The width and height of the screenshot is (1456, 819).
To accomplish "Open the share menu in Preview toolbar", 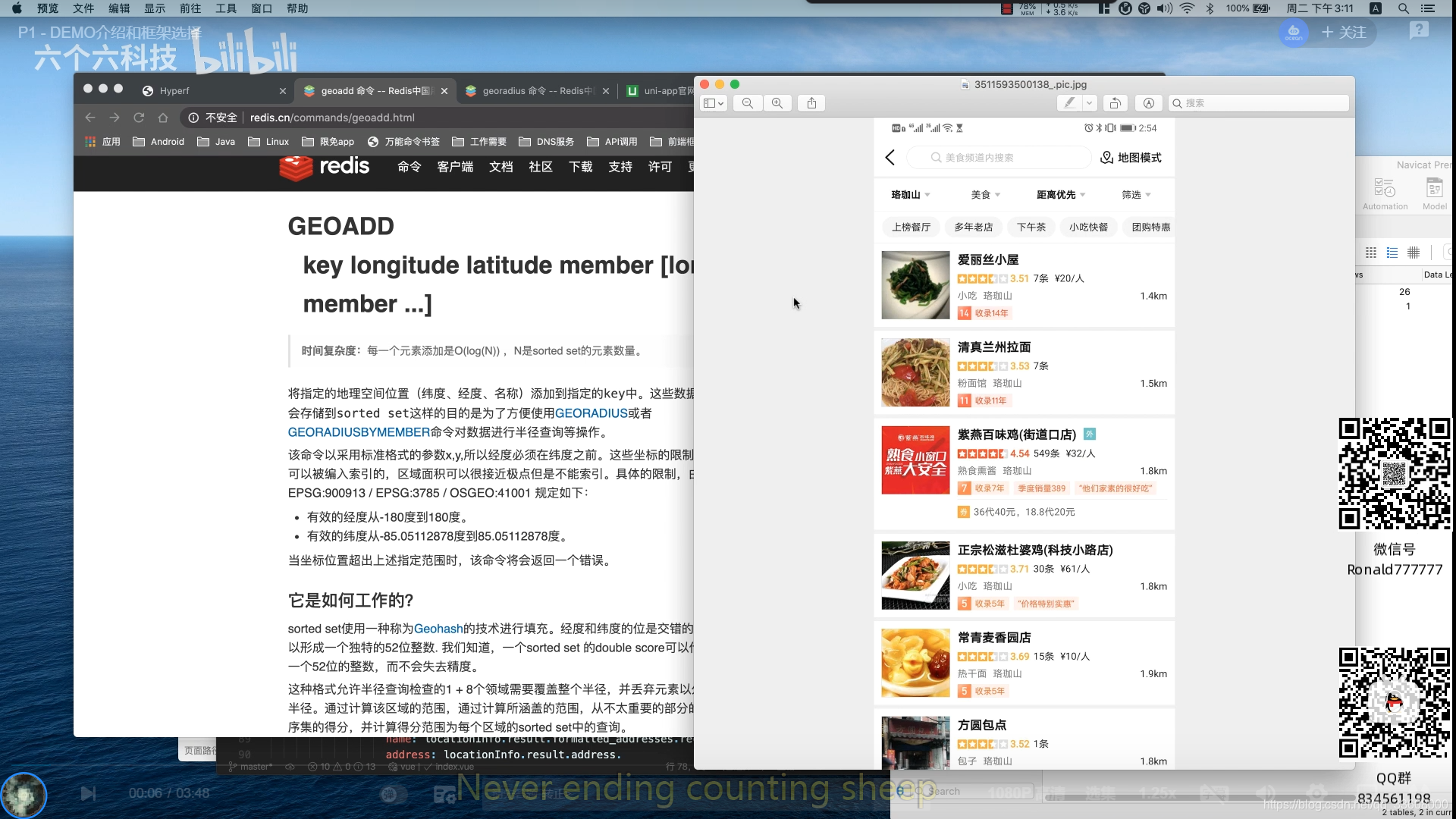I will coord(811,103).
